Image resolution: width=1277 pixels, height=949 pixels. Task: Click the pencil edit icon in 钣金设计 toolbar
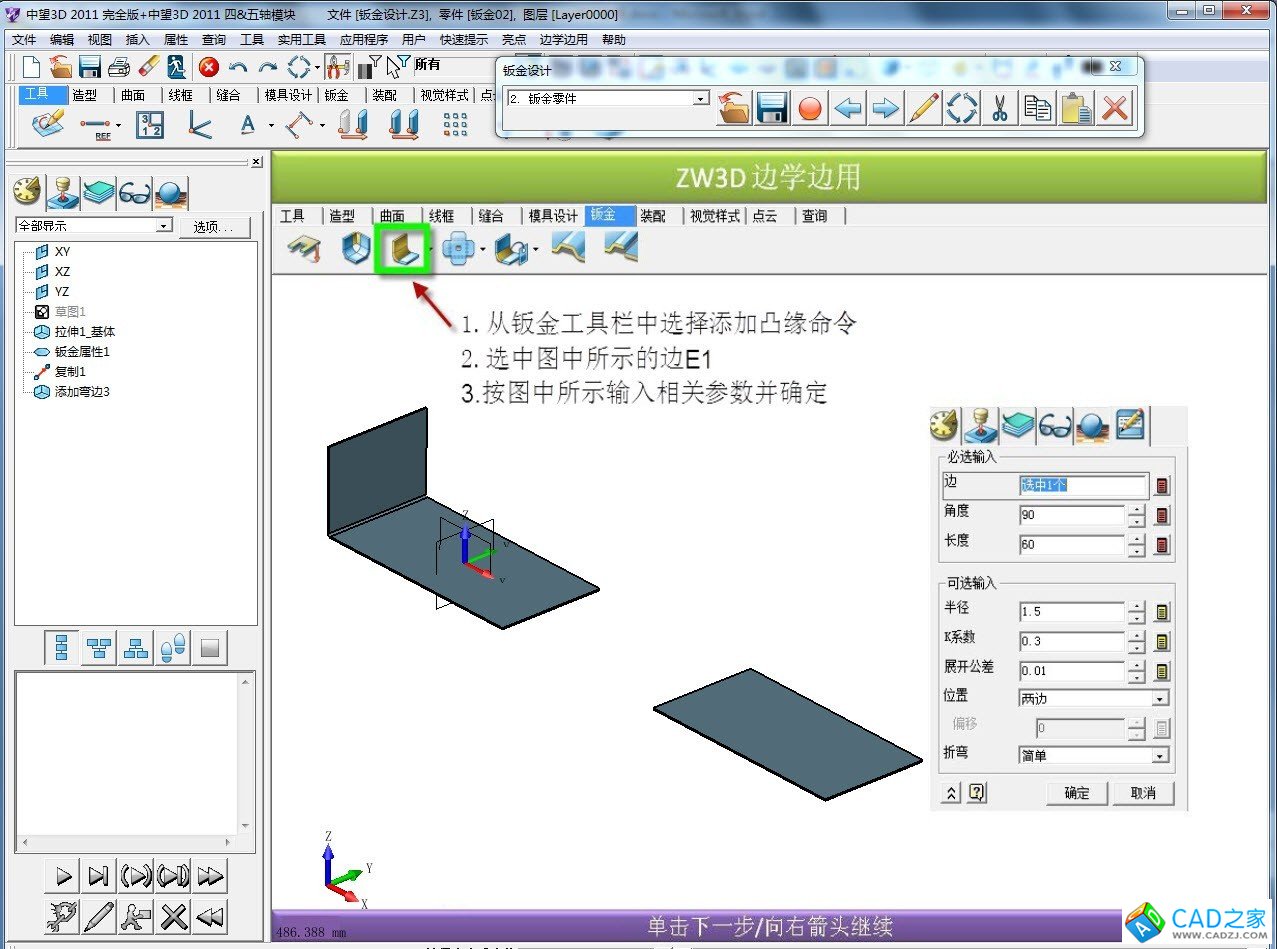[x=924, y=107]
